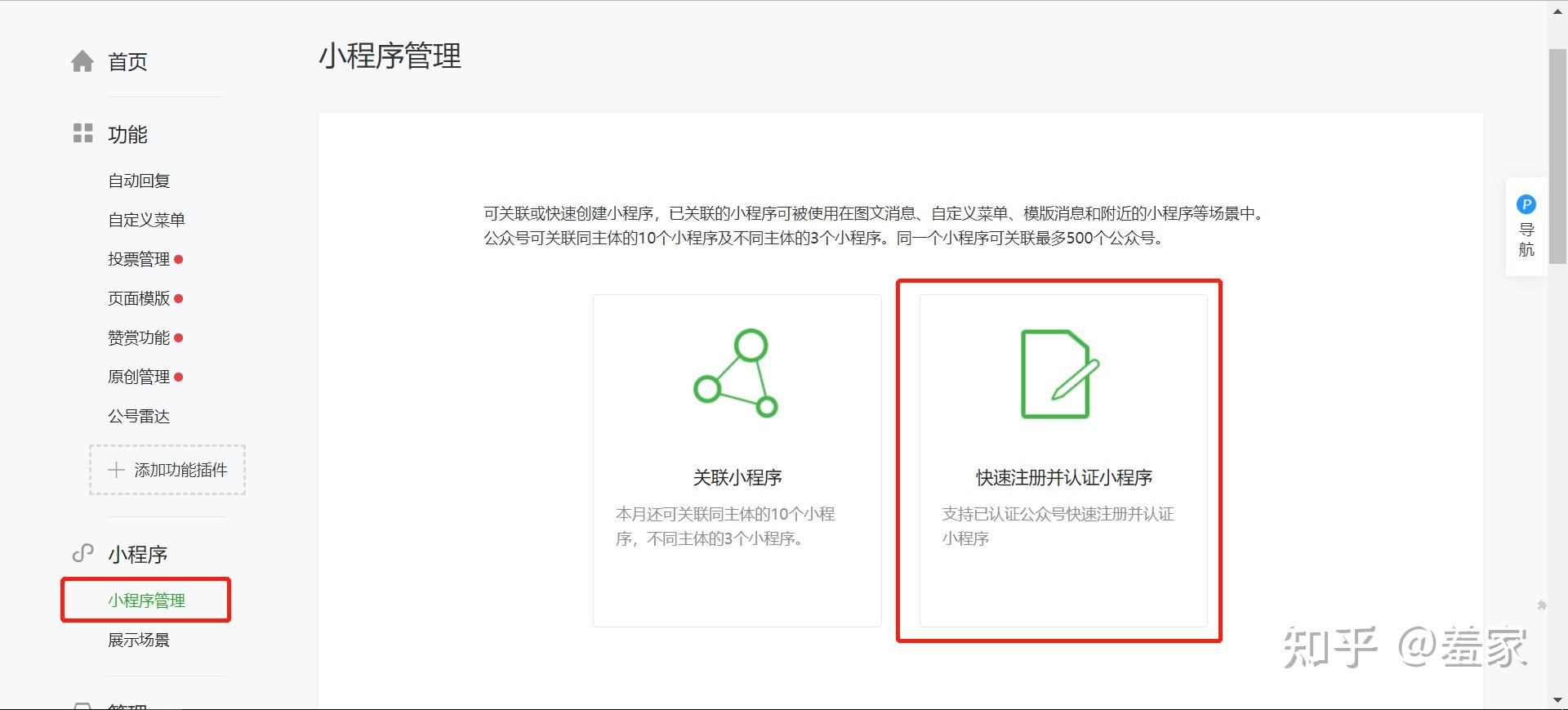Click the plus icon in 添加功能插件
1568x710 pixels.
[116, 470]
